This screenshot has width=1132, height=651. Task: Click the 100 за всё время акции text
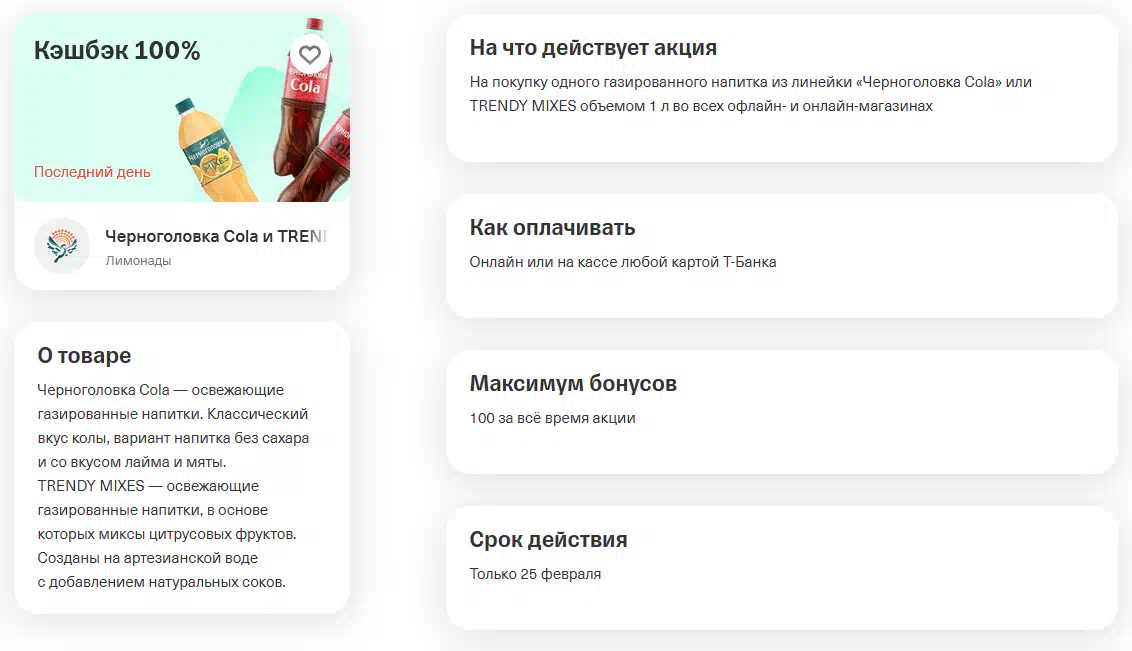click(552, 418)
